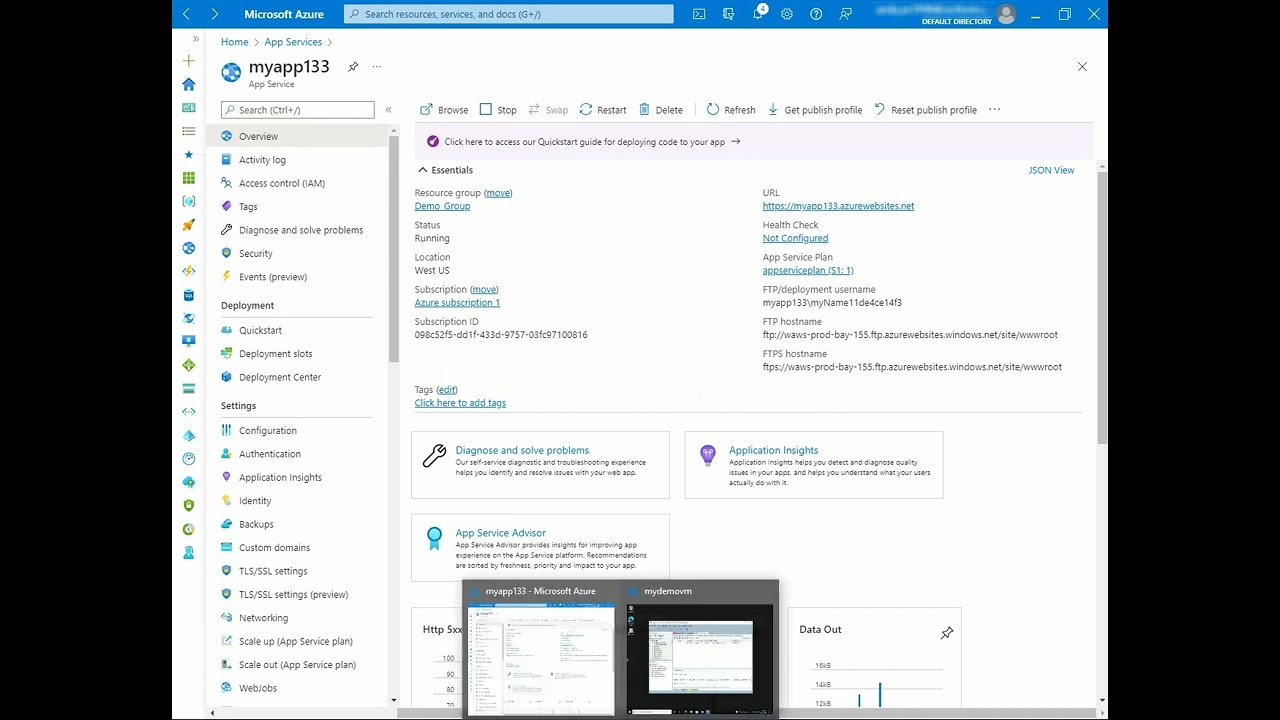This screenshot has height=720, width=1280.
Task: Collapse the resource menu with double chevron
Action: click(389, 110)
